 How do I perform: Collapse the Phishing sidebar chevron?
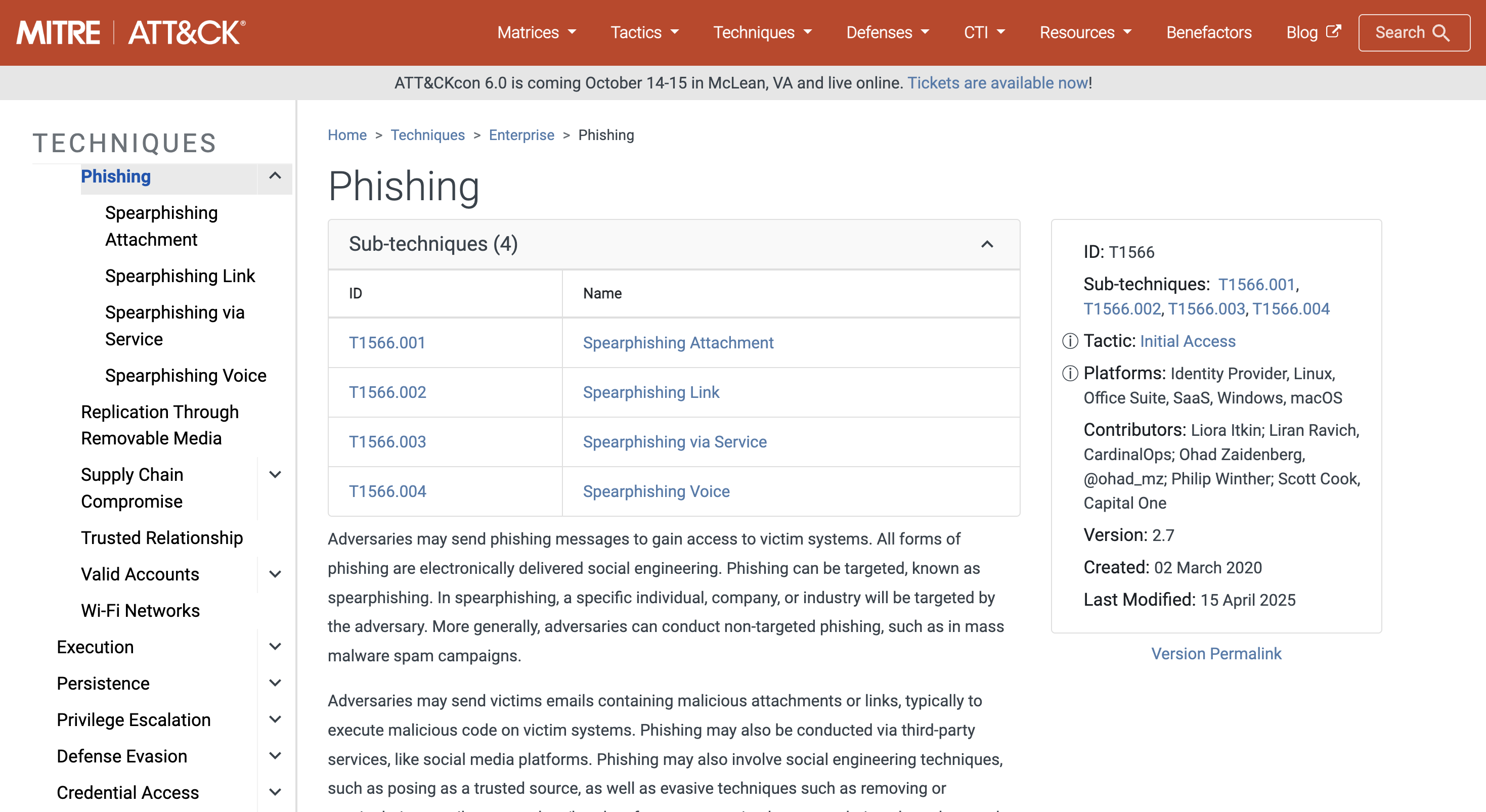click(x=275, y=176)
